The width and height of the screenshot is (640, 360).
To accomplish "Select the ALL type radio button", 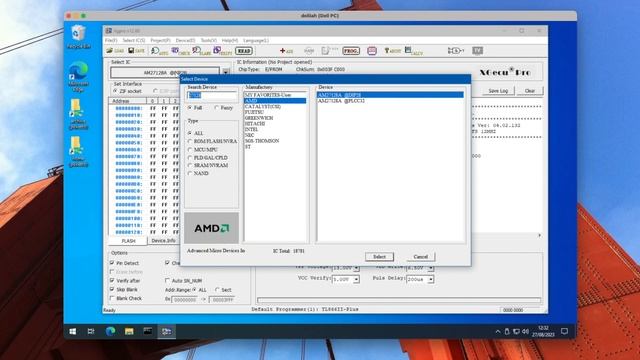I will [190, 133].
